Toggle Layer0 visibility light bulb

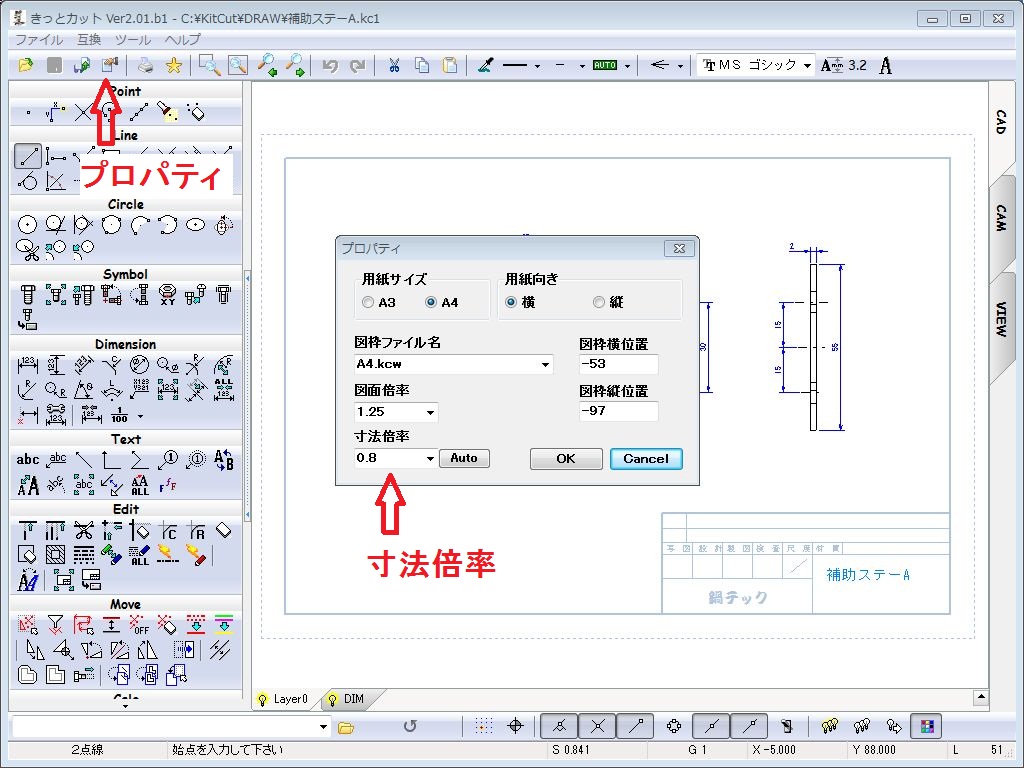(263, 699)
